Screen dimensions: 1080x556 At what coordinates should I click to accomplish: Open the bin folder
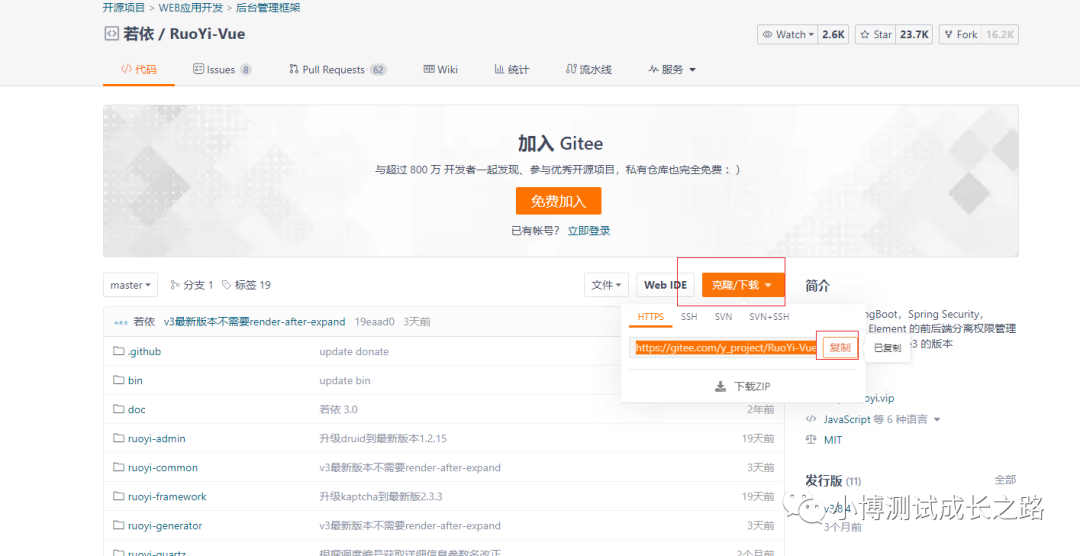click(135, 380)
